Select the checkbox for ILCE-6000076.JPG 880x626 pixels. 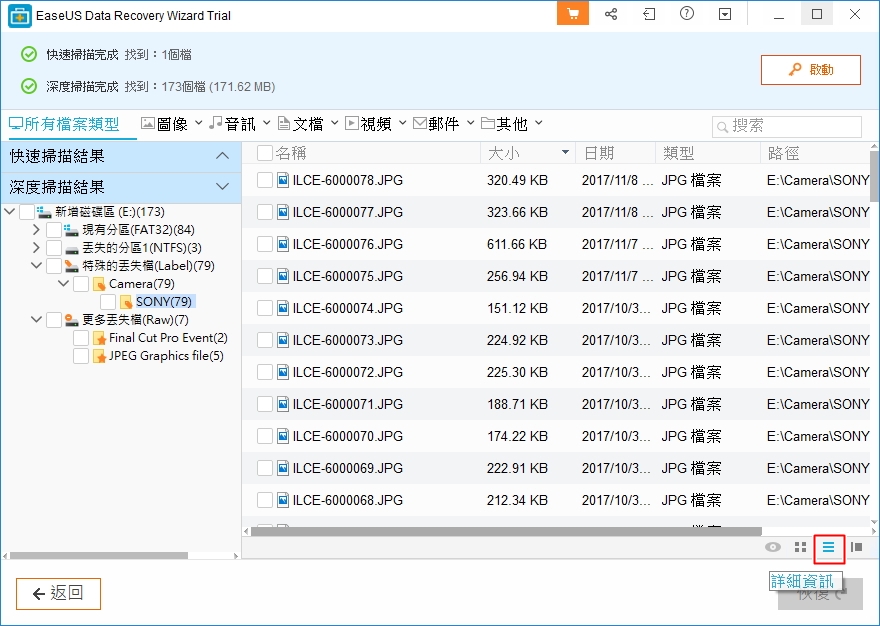point(265,244)
